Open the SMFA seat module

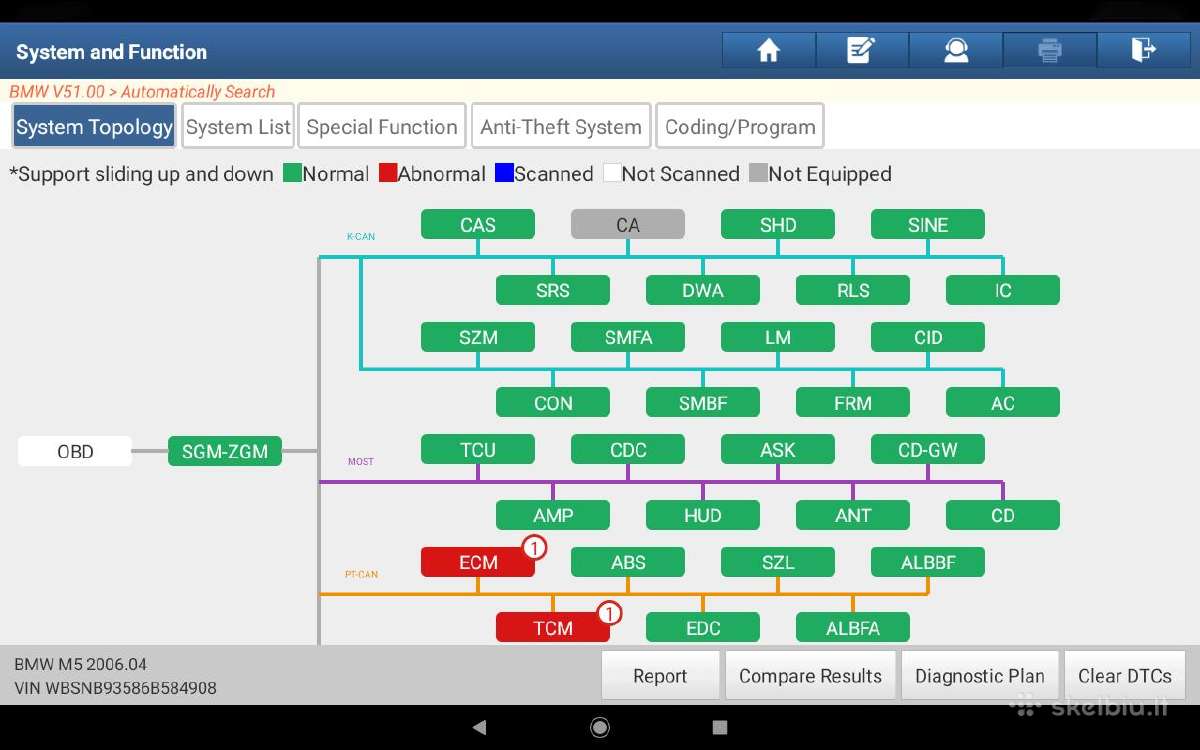coord(628,337)
